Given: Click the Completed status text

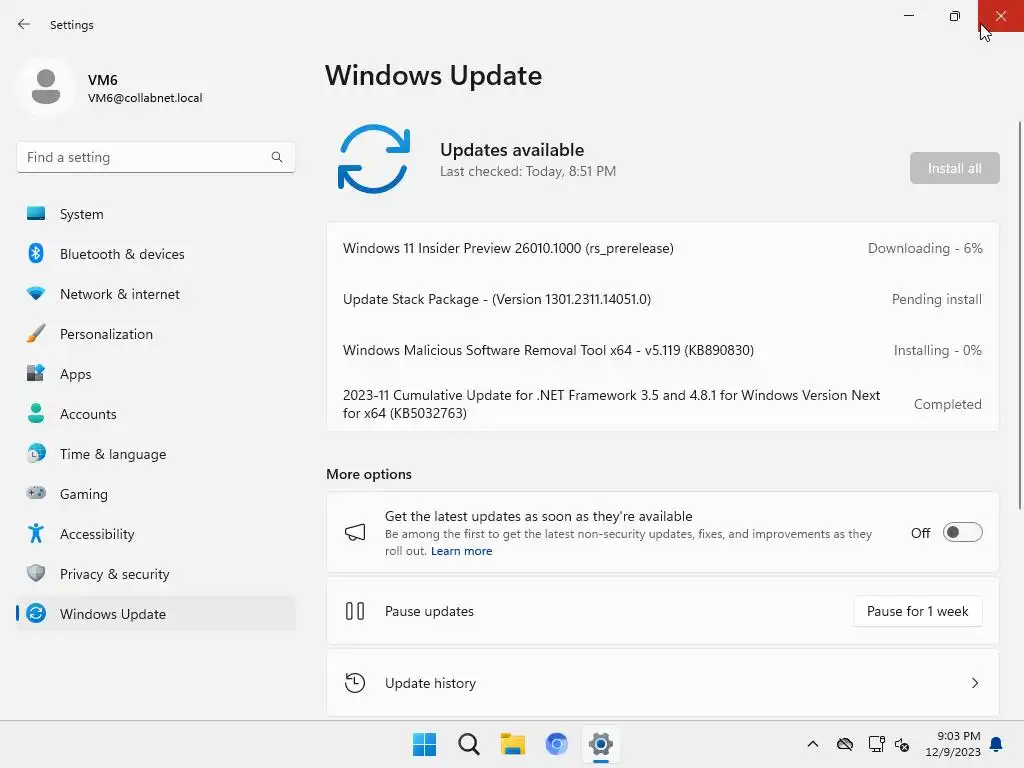Looking at the screenshot, I should [x=948, y=404].
